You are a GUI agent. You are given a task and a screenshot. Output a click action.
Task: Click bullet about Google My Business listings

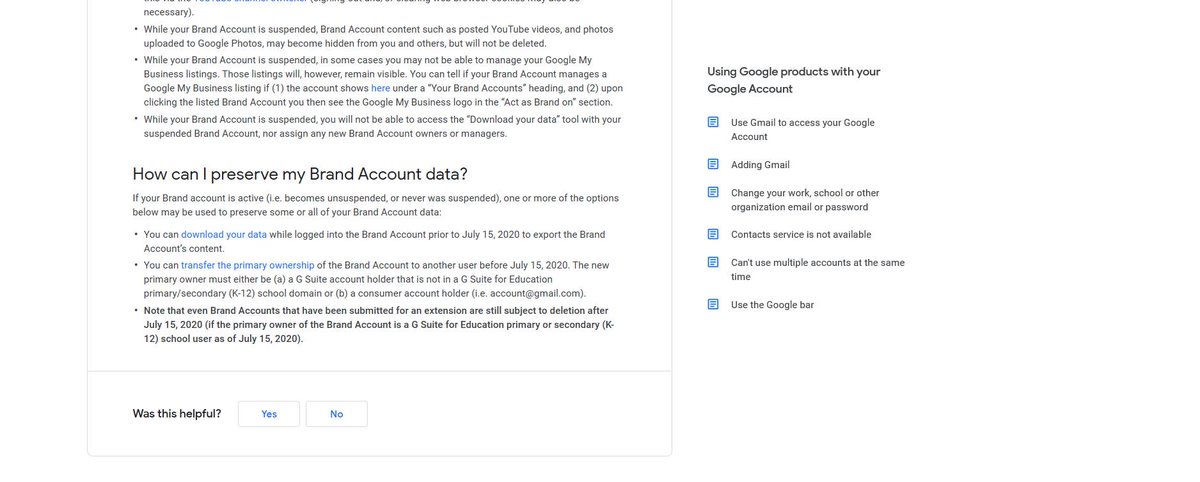[383, 81]
